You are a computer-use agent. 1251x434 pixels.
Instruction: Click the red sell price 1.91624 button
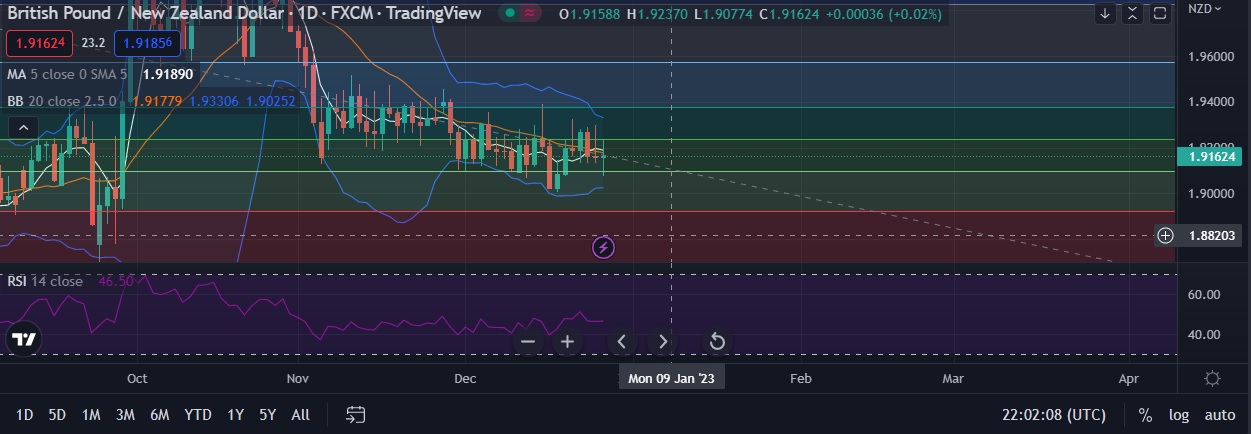coord(39,44)
